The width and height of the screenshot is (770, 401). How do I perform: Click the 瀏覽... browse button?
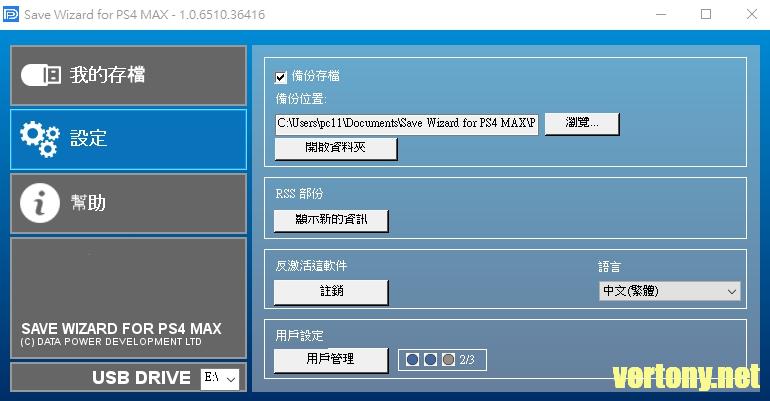582,123
